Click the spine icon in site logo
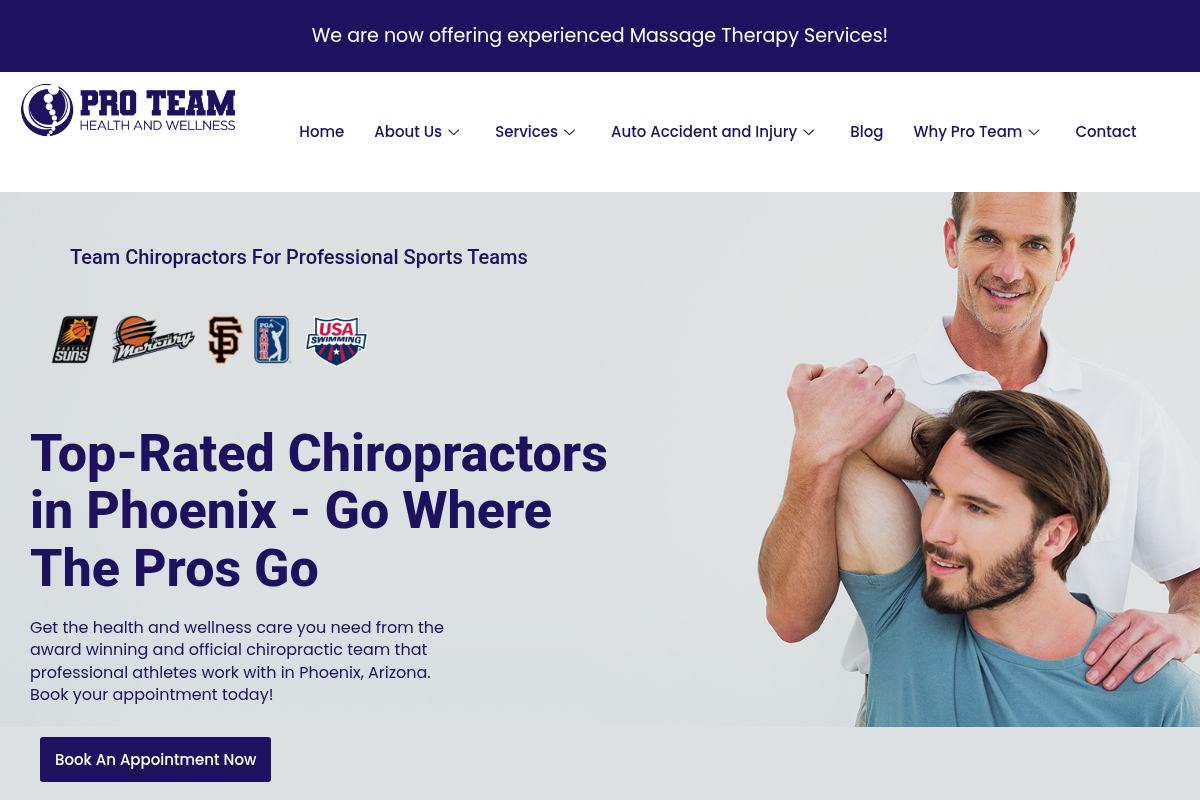The width and height of the screenshot is (1200, 800). 47,110
